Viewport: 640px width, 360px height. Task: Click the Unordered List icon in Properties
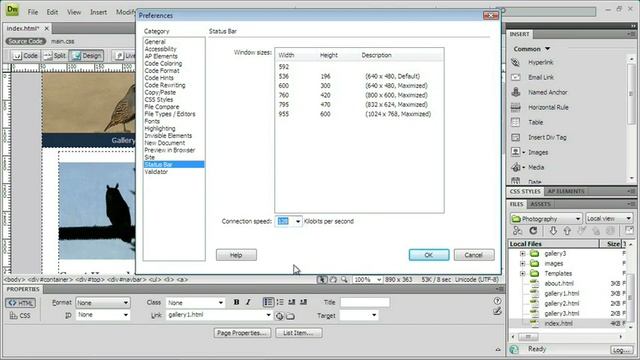pos(268,302)
